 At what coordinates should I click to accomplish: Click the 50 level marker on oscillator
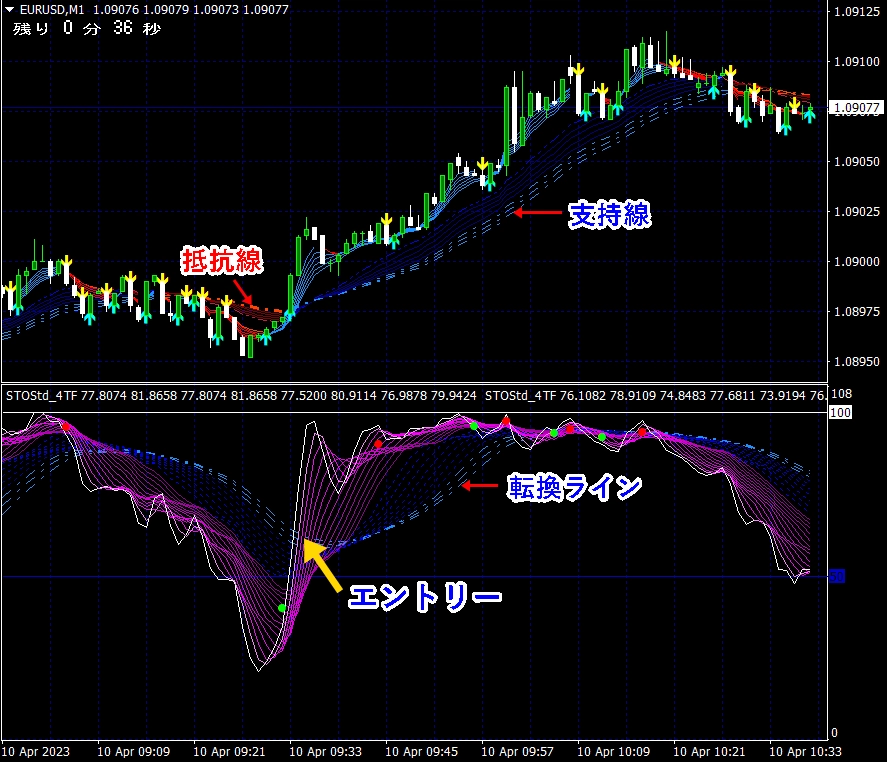click(x=837, y=576)
